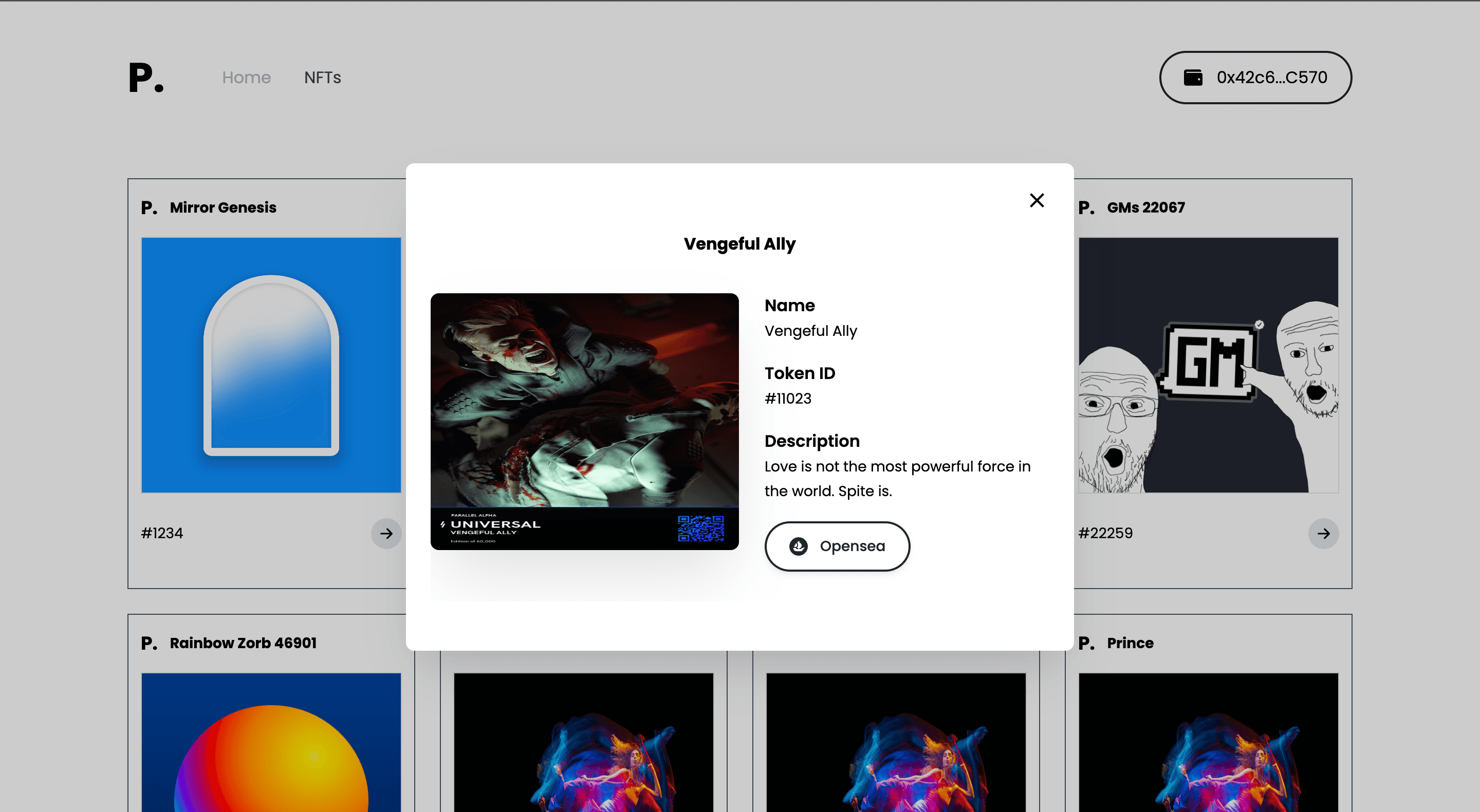1480x812 pixels.
Task: Click token ID #11023 text
Action: click(788, 399)
